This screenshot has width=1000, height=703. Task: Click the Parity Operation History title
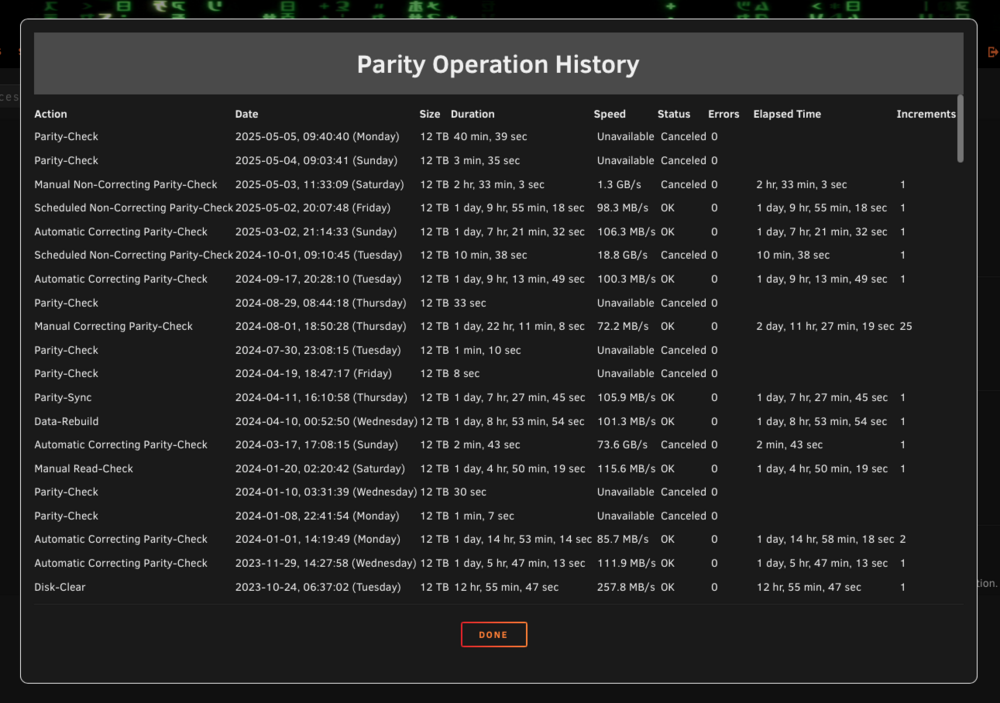(498, 64)
